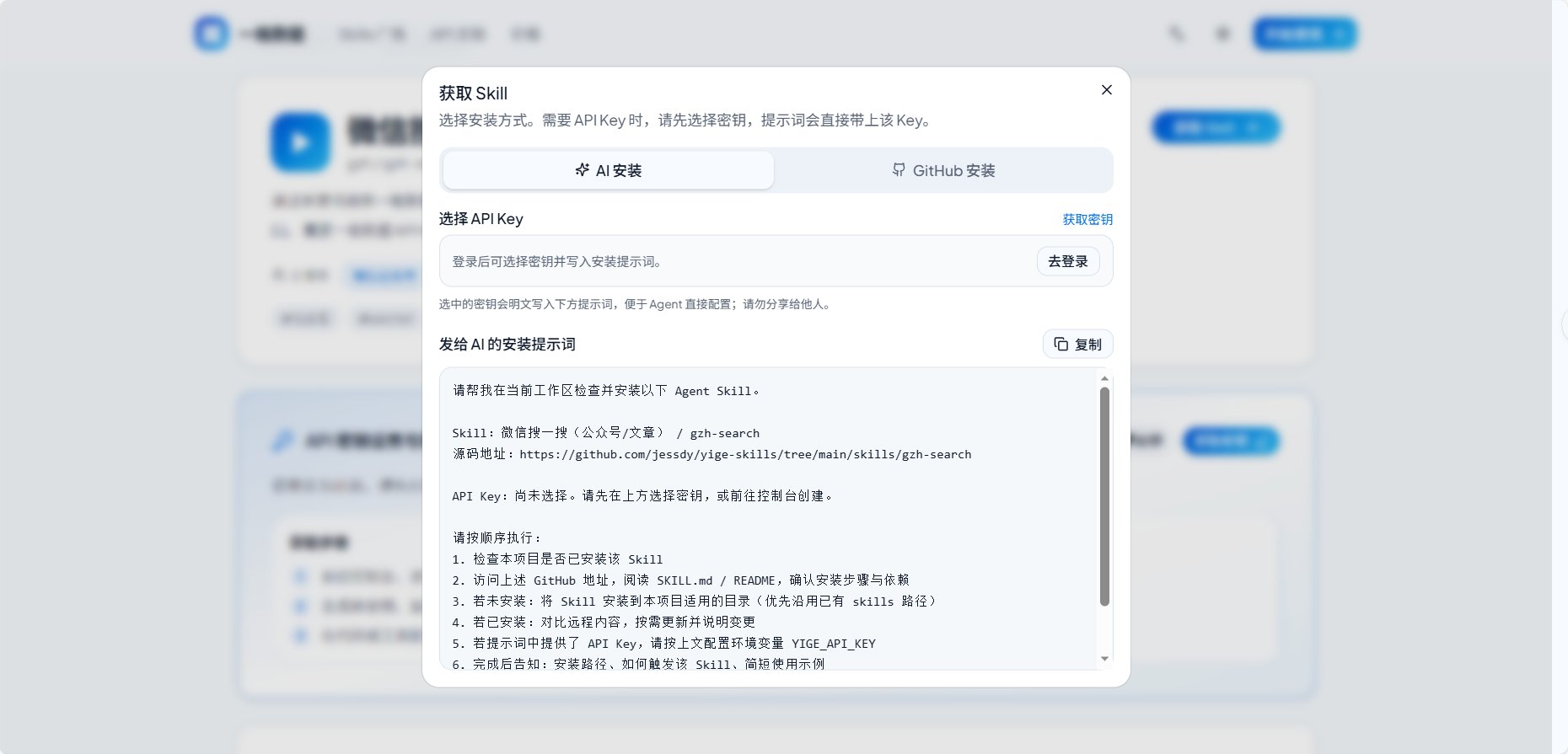Click the 'API Key: 尚未选择' line
This screenshot has width=1568, height=754.
[x=643, y=496]
